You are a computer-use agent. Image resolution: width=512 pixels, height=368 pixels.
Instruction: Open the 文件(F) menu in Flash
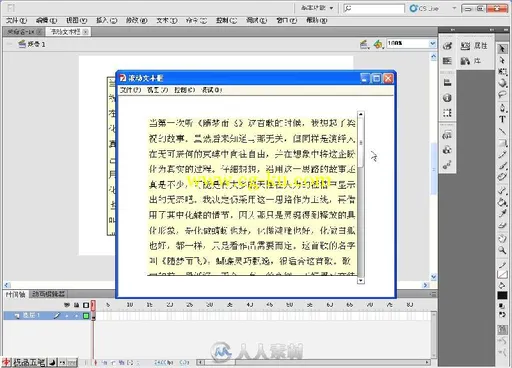(x=16, y=20)
